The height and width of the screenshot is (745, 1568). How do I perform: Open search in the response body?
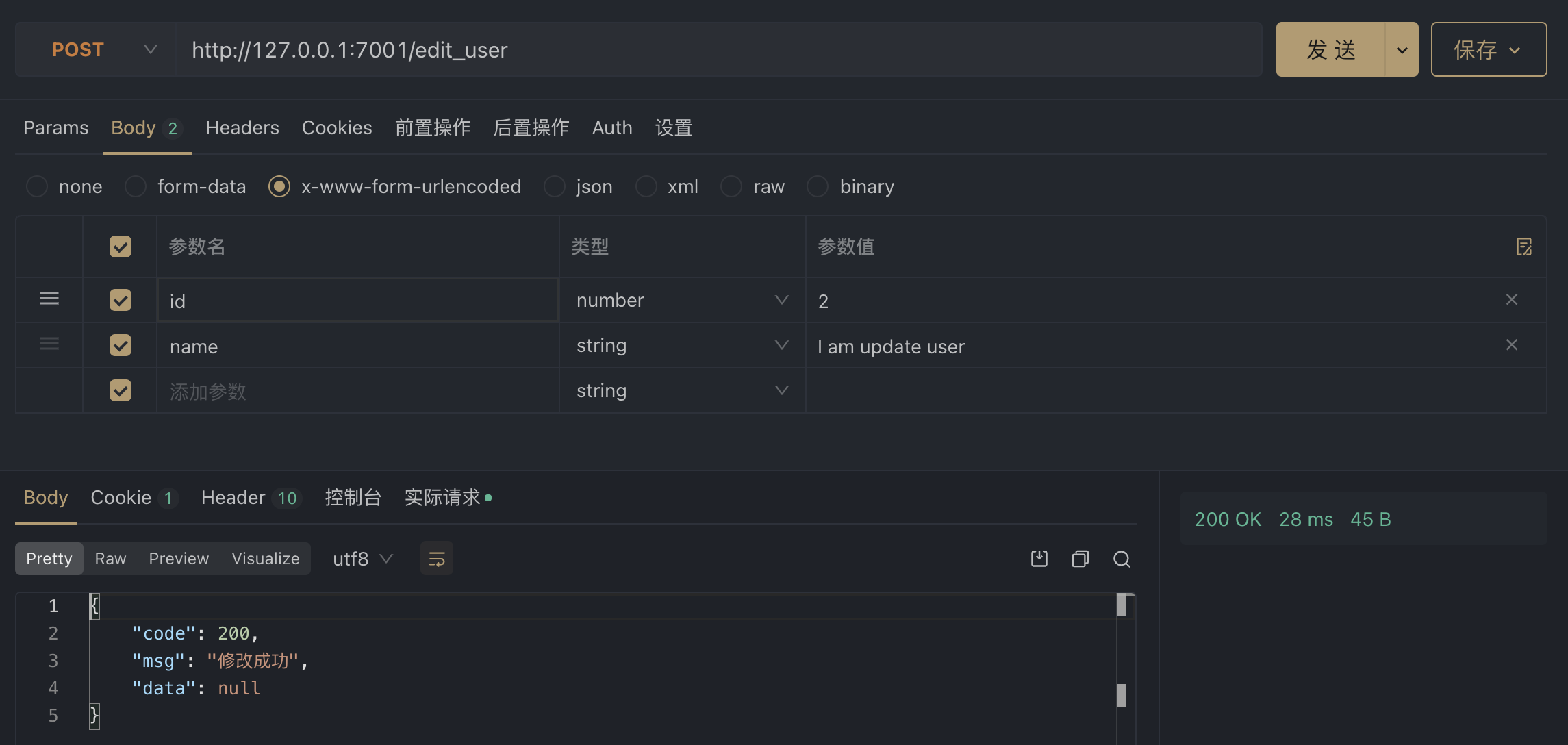tap(1121, 559)
